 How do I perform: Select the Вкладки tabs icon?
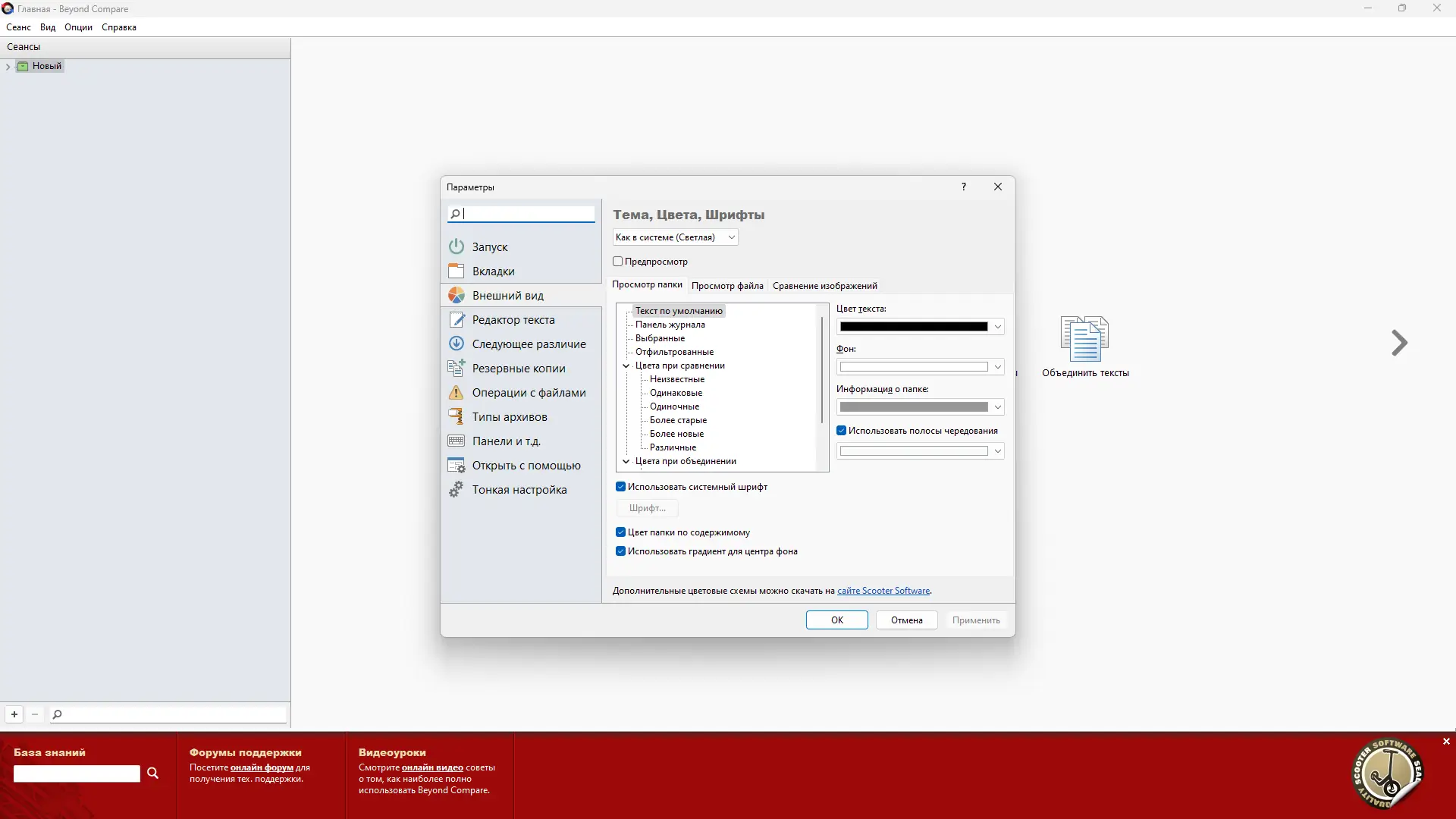coord(456,271)
